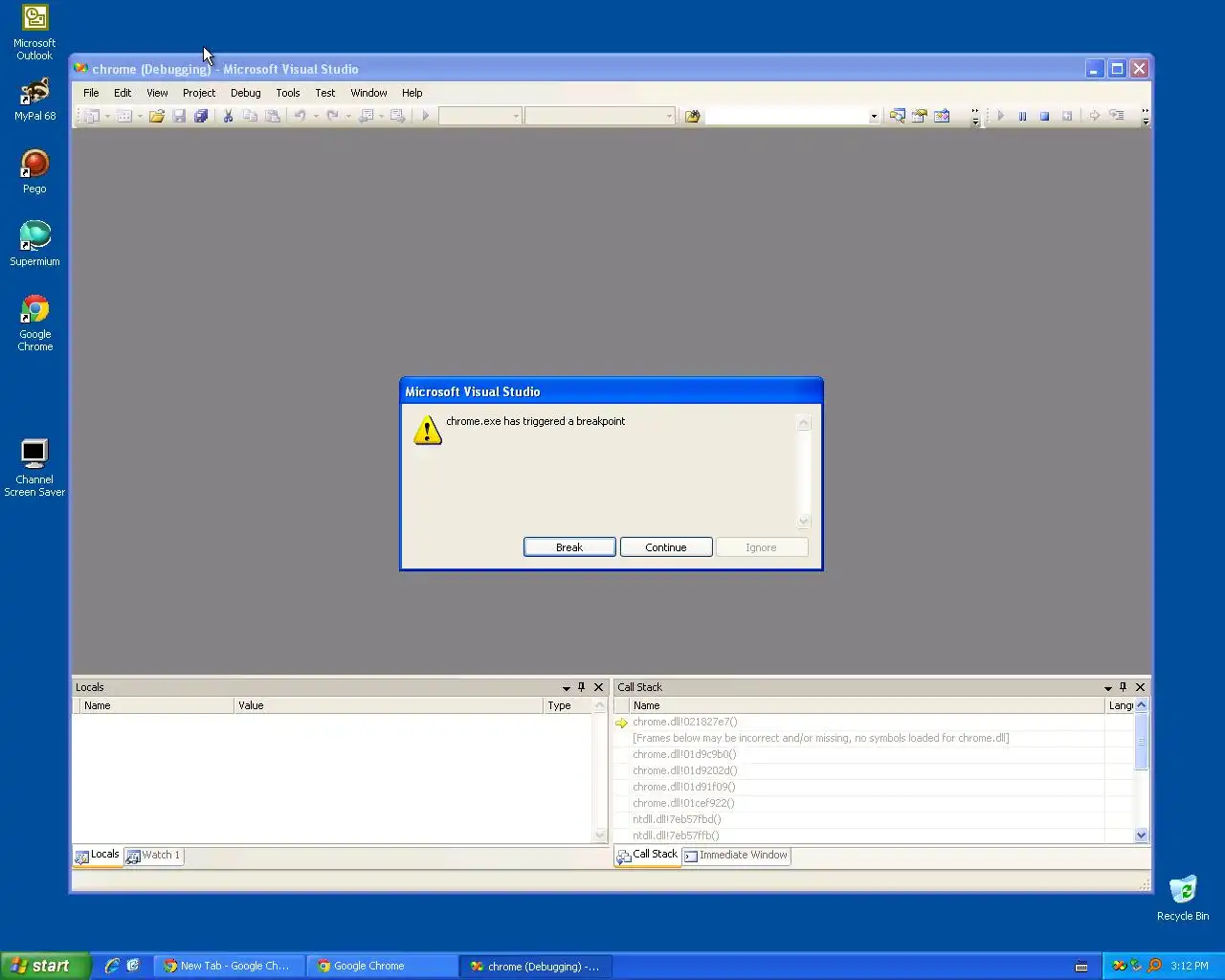Click the Save All toolbar icon
The image size is (1225, 980).
pos(201,116)
